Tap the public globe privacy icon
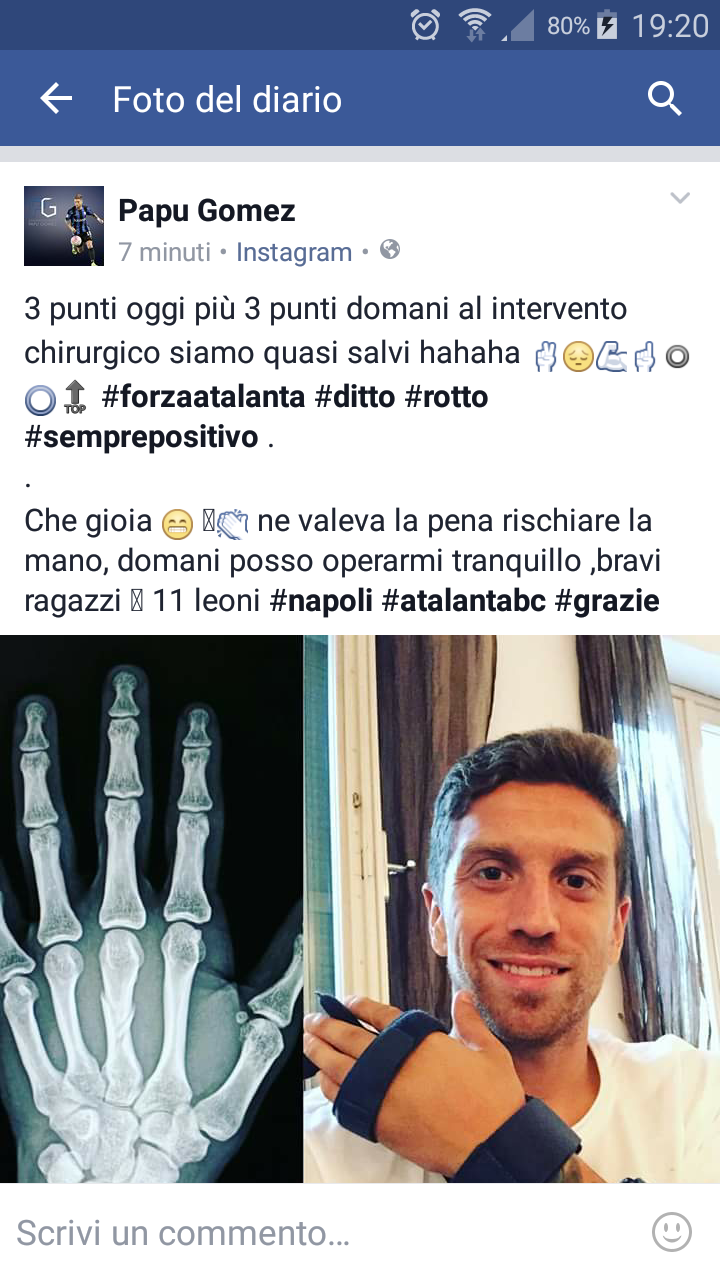This screenshot has height=1280, width=720. point(390,250)
